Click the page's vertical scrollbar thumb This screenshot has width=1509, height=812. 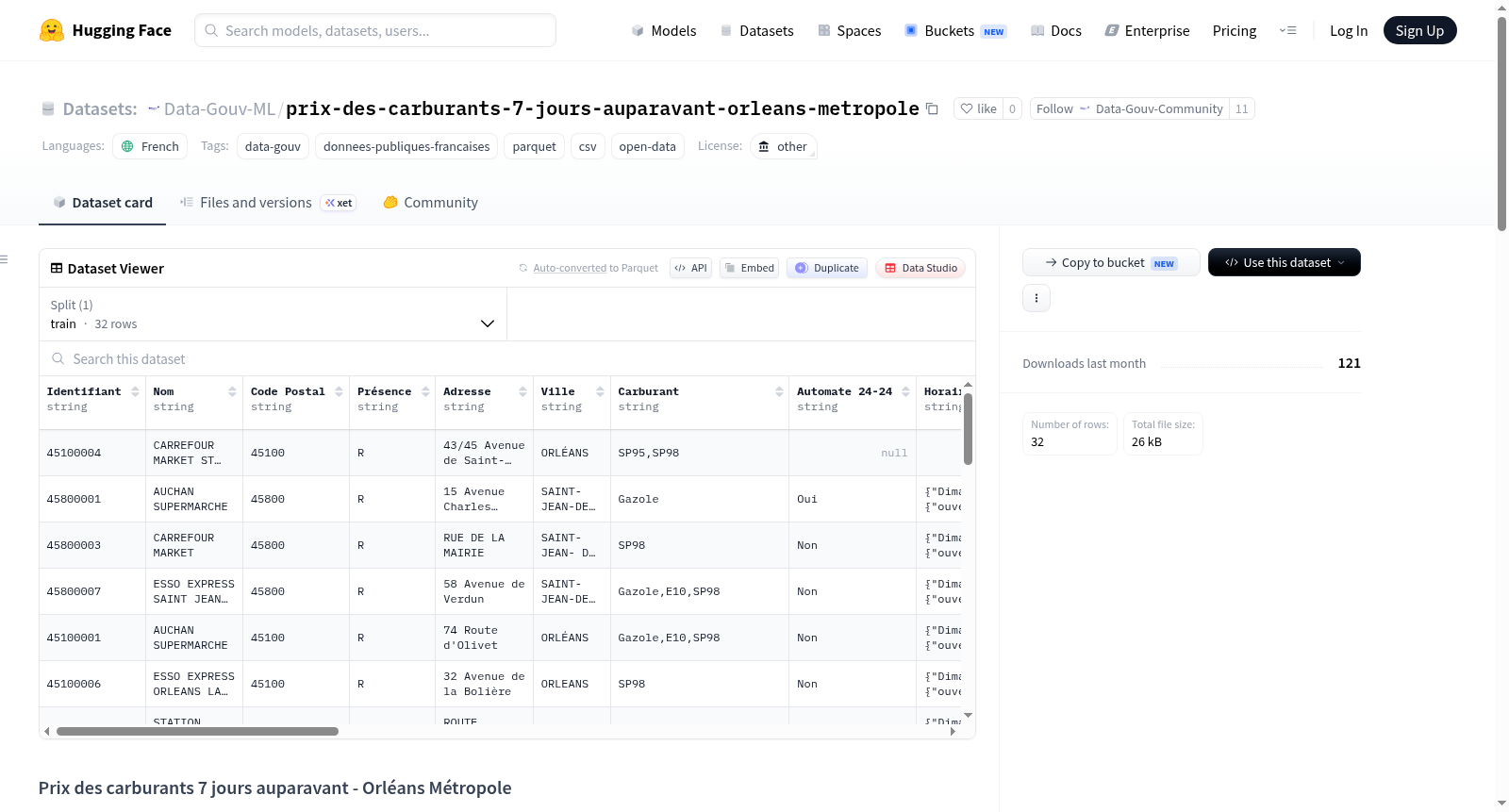(x=1501, y=123)
